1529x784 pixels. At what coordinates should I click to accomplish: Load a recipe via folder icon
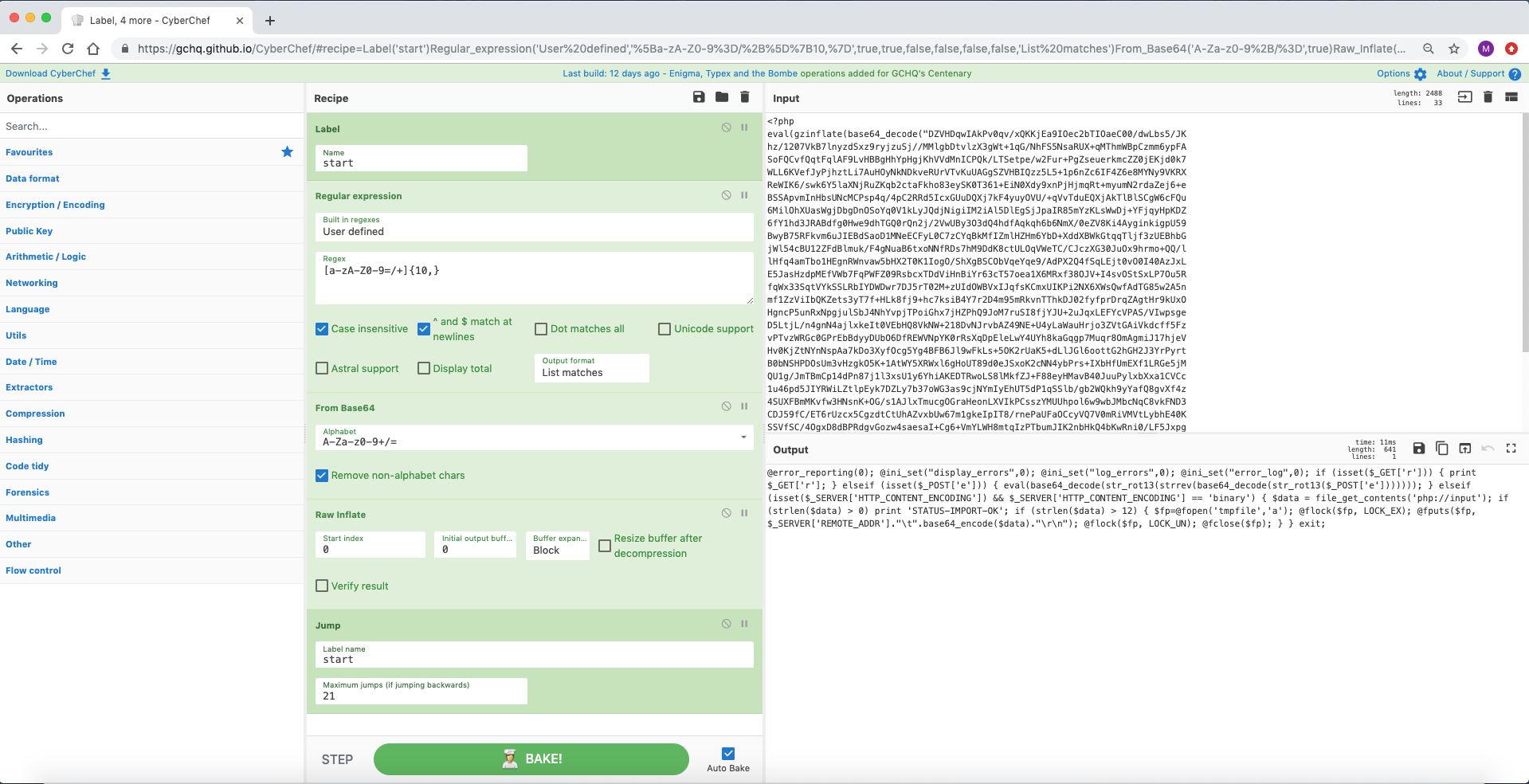(x=722, y=97)
